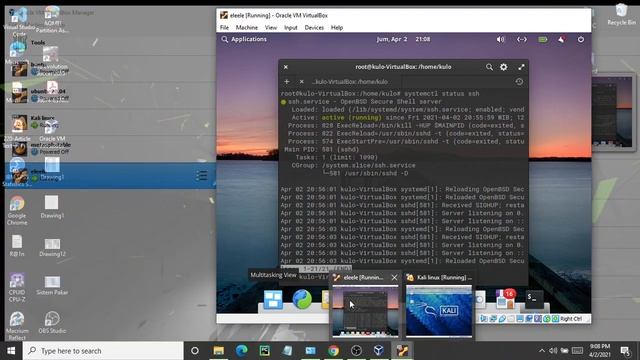
Task: Open Microsoft Edge on taskbar
Action: coord(242,351)
